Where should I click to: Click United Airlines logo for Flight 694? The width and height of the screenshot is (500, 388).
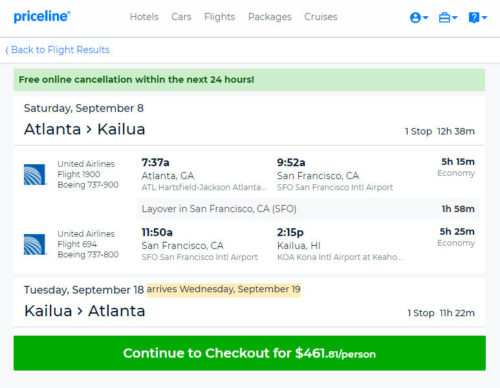click(35, 244)
